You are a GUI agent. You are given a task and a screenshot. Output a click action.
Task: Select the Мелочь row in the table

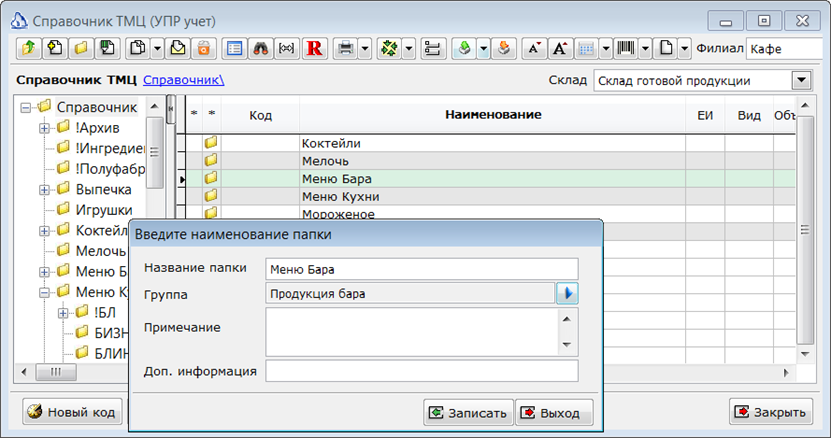click(x=491, y=161)
